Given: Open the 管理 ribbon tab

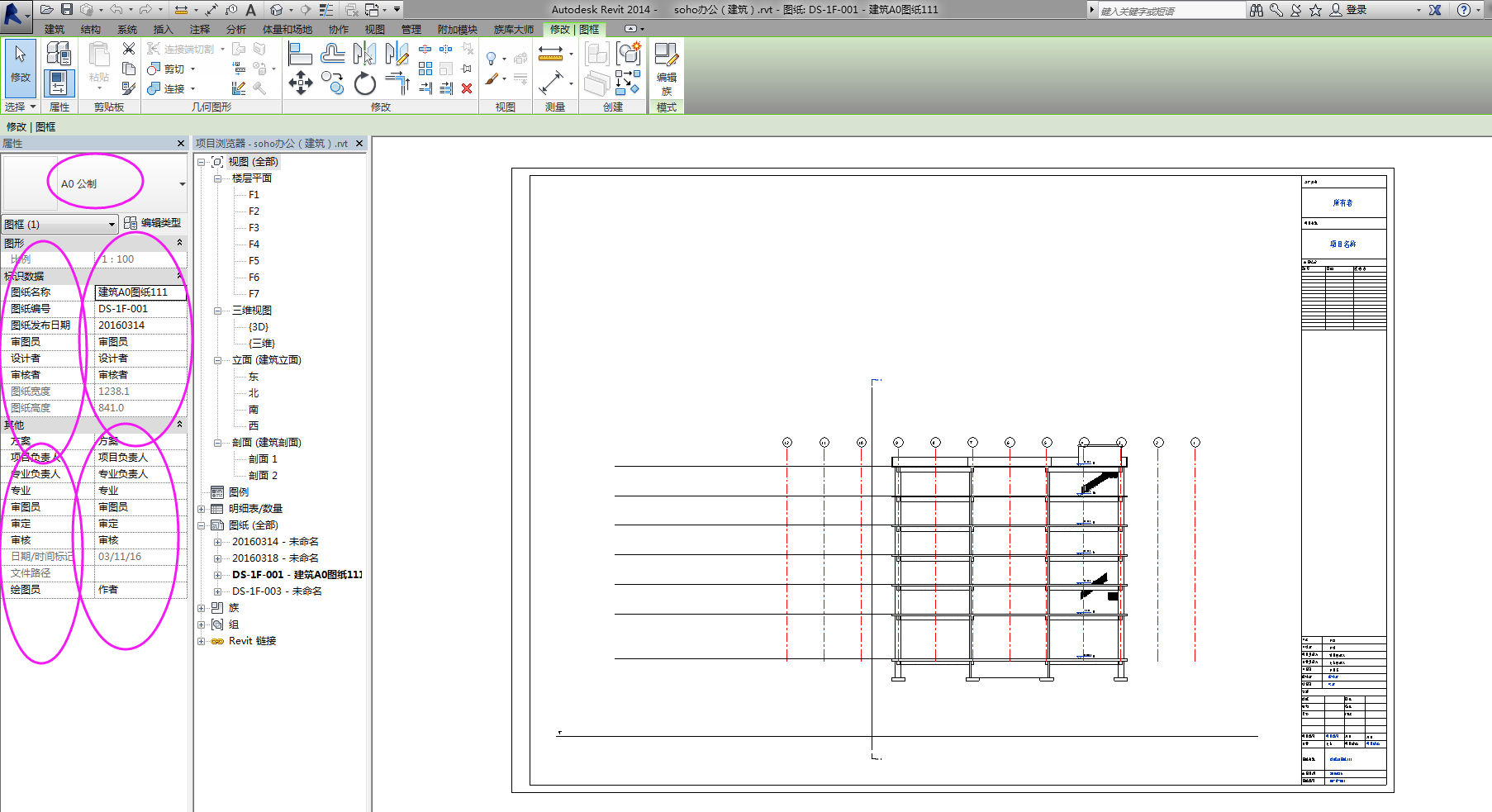Looking at the screenshot, I should point(411,29).
